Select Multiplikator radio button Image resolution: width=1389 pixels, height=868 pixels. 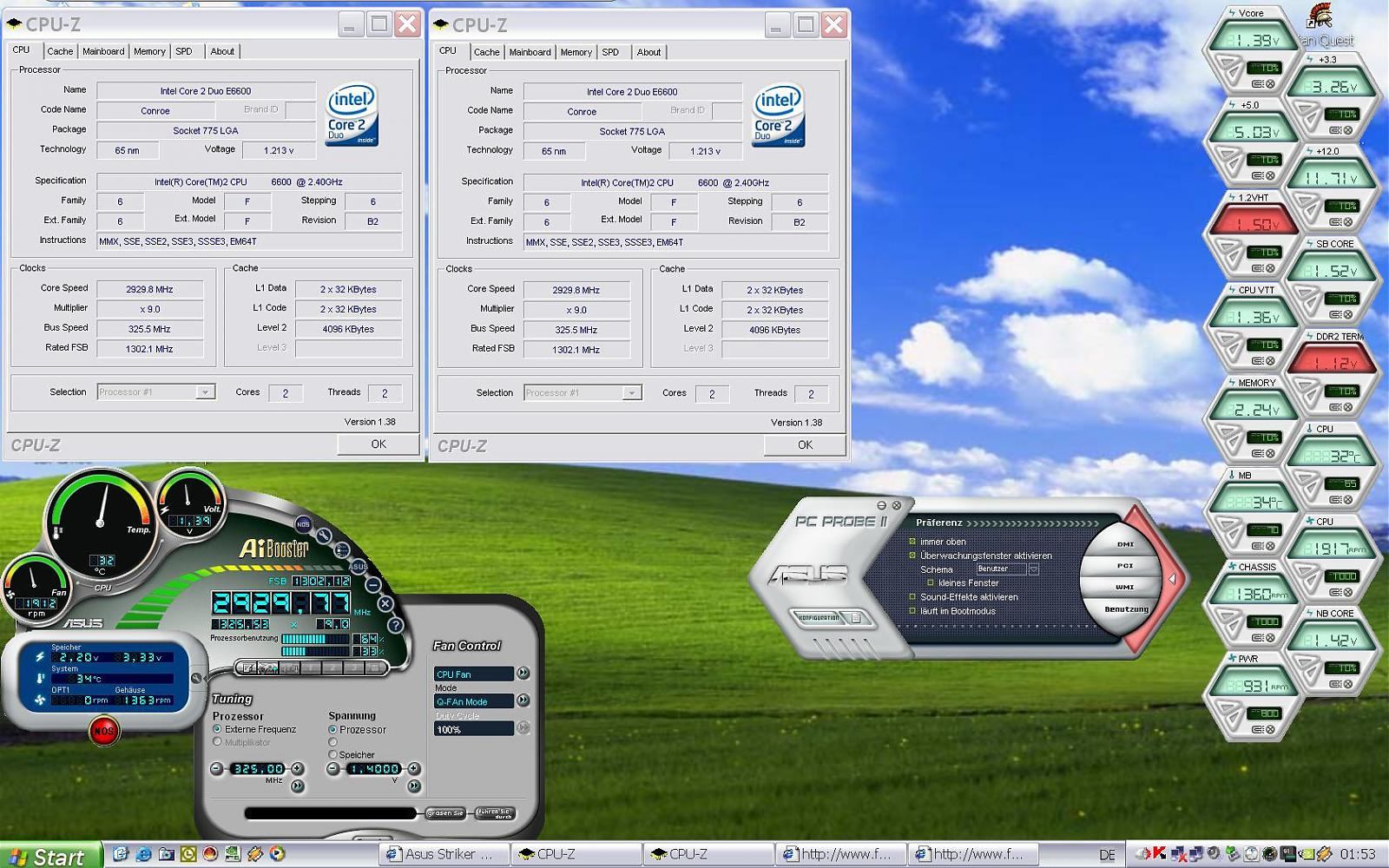pos(217,742)
